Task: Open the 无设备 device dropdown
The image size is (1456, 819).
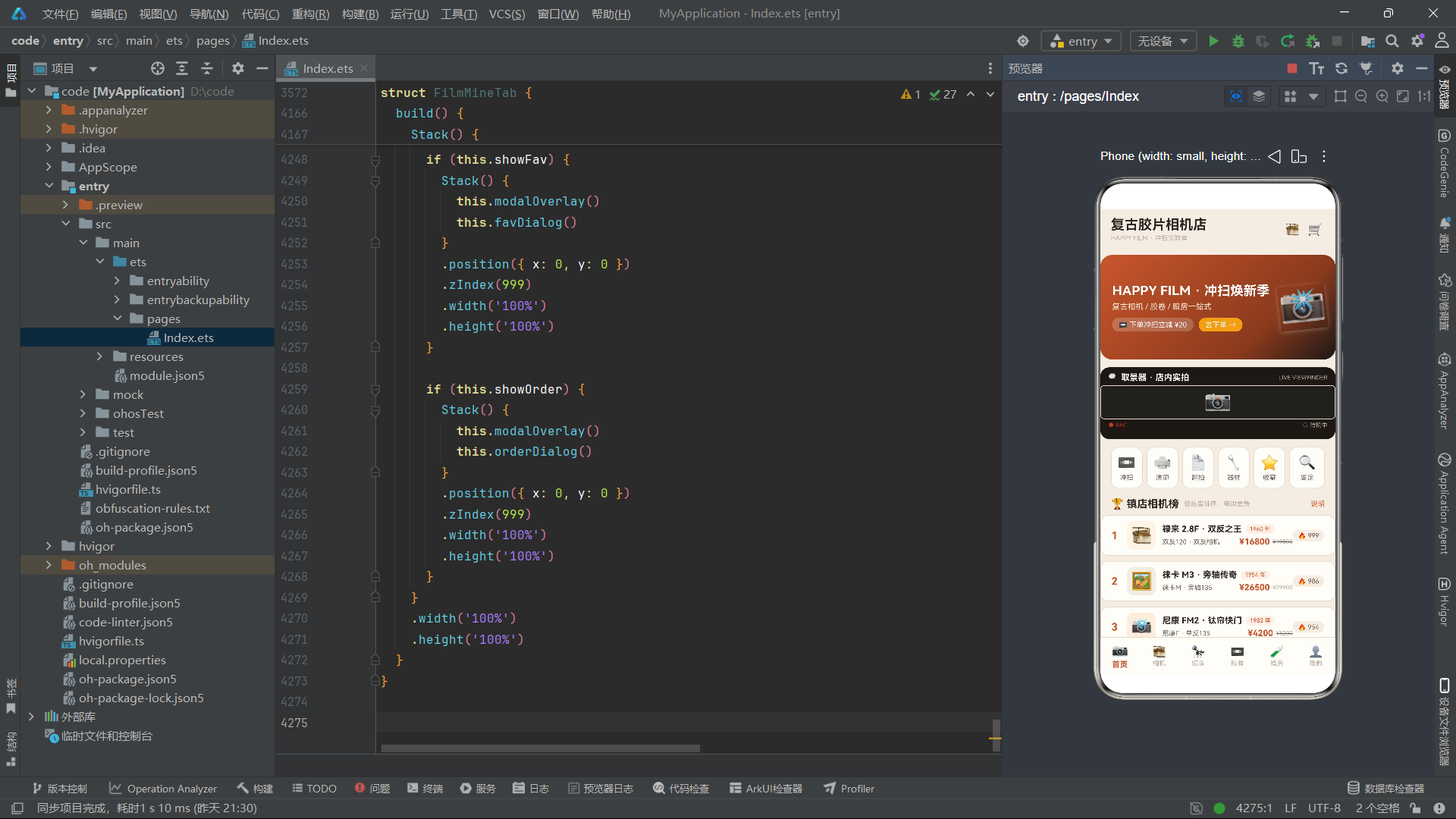Action: 1163,41
